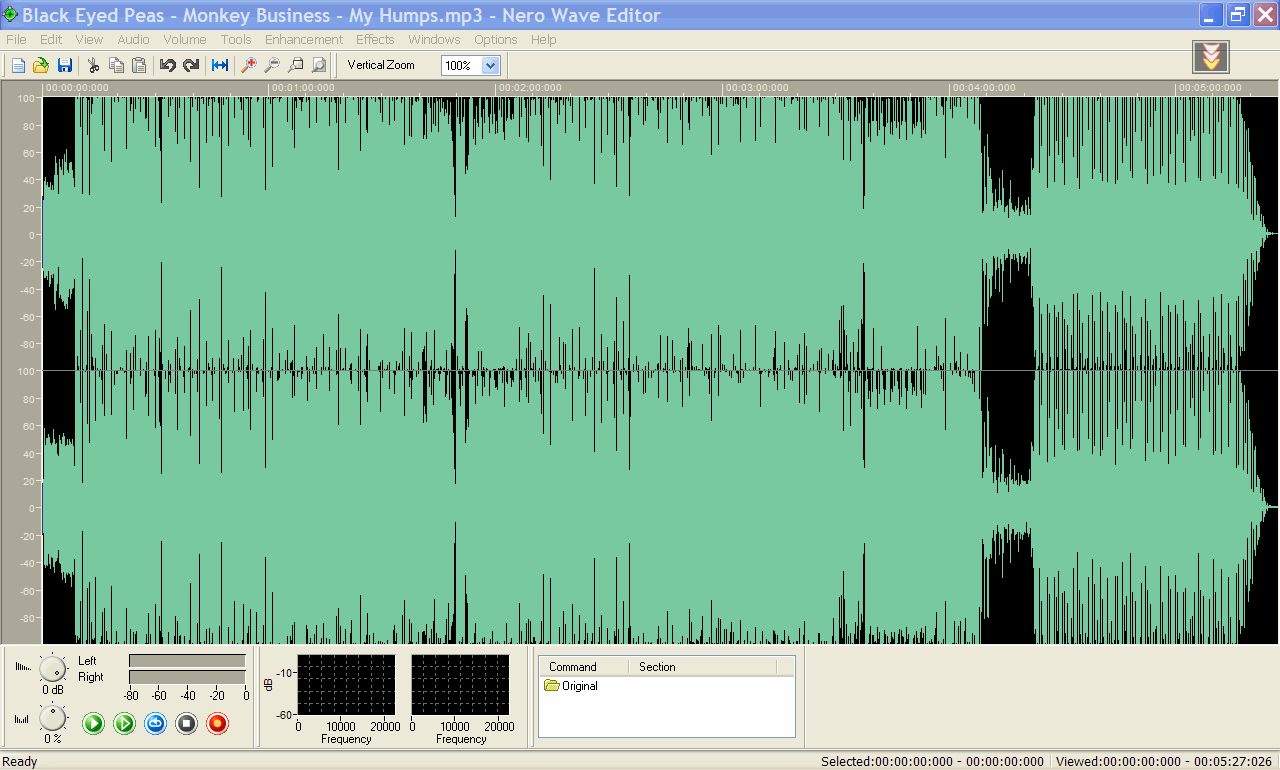Open the Tools menu

pos(236,40)
